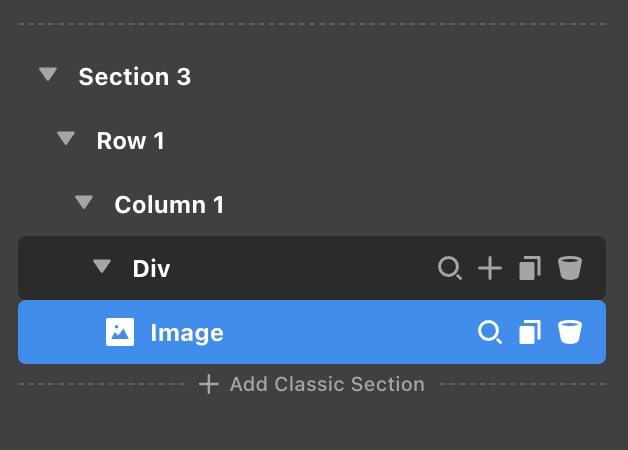Image resolution: width=628 pixels, height=450 pixels.
Task: Collapse the Row 1 disclosure triangle
Action: tap(66, 139)
